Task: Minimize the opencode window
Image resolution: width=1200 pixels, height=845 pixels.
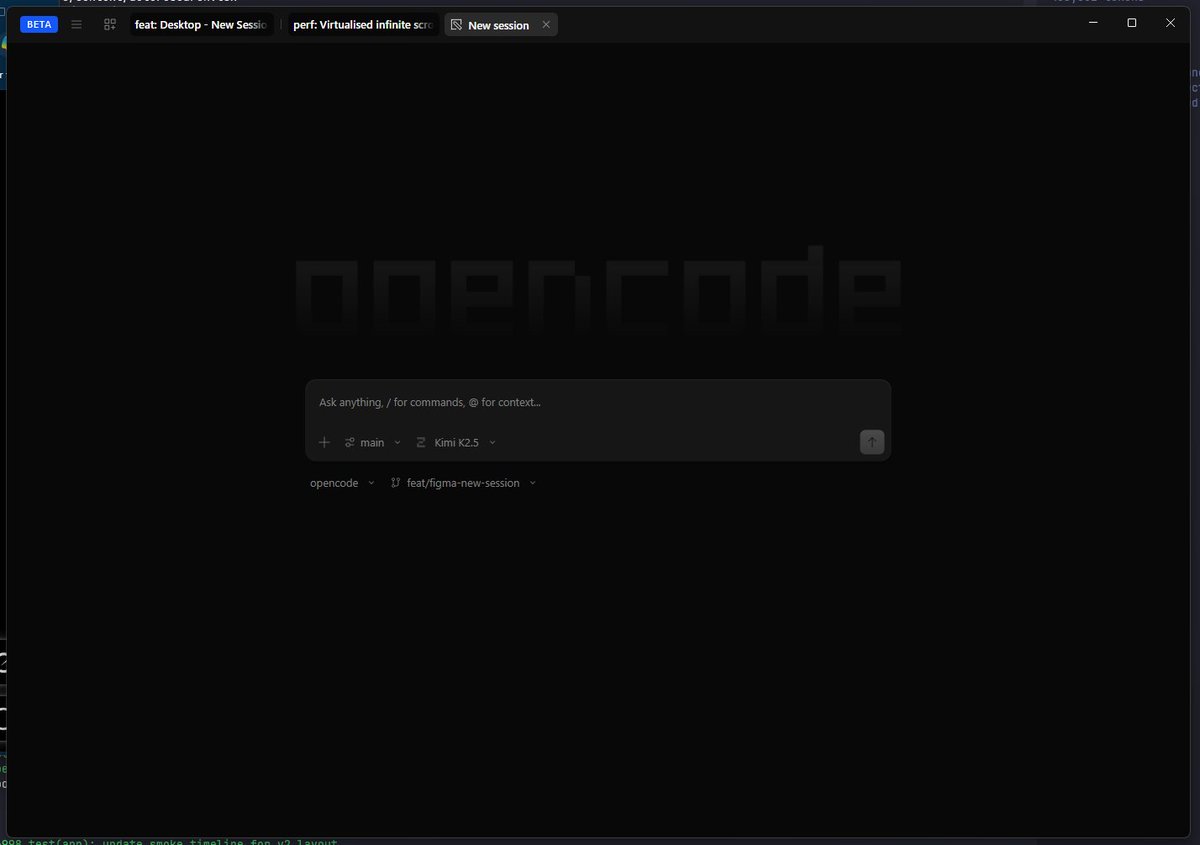Action: (x=1093, y=23)
